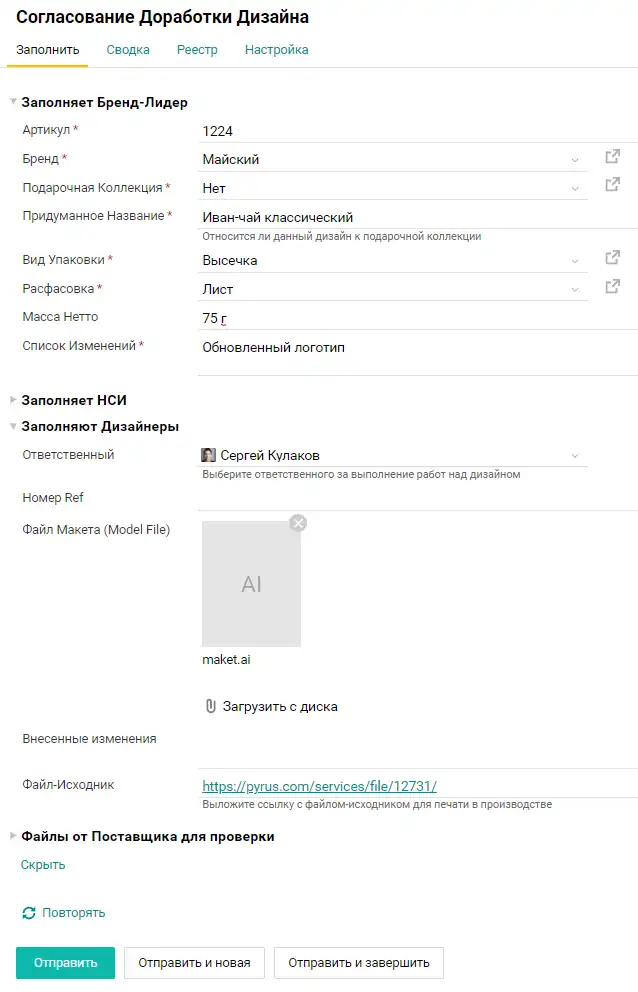Click the Повторять repeat icon
This screenshot has height=992, width=638.
(x=28, y=913)
